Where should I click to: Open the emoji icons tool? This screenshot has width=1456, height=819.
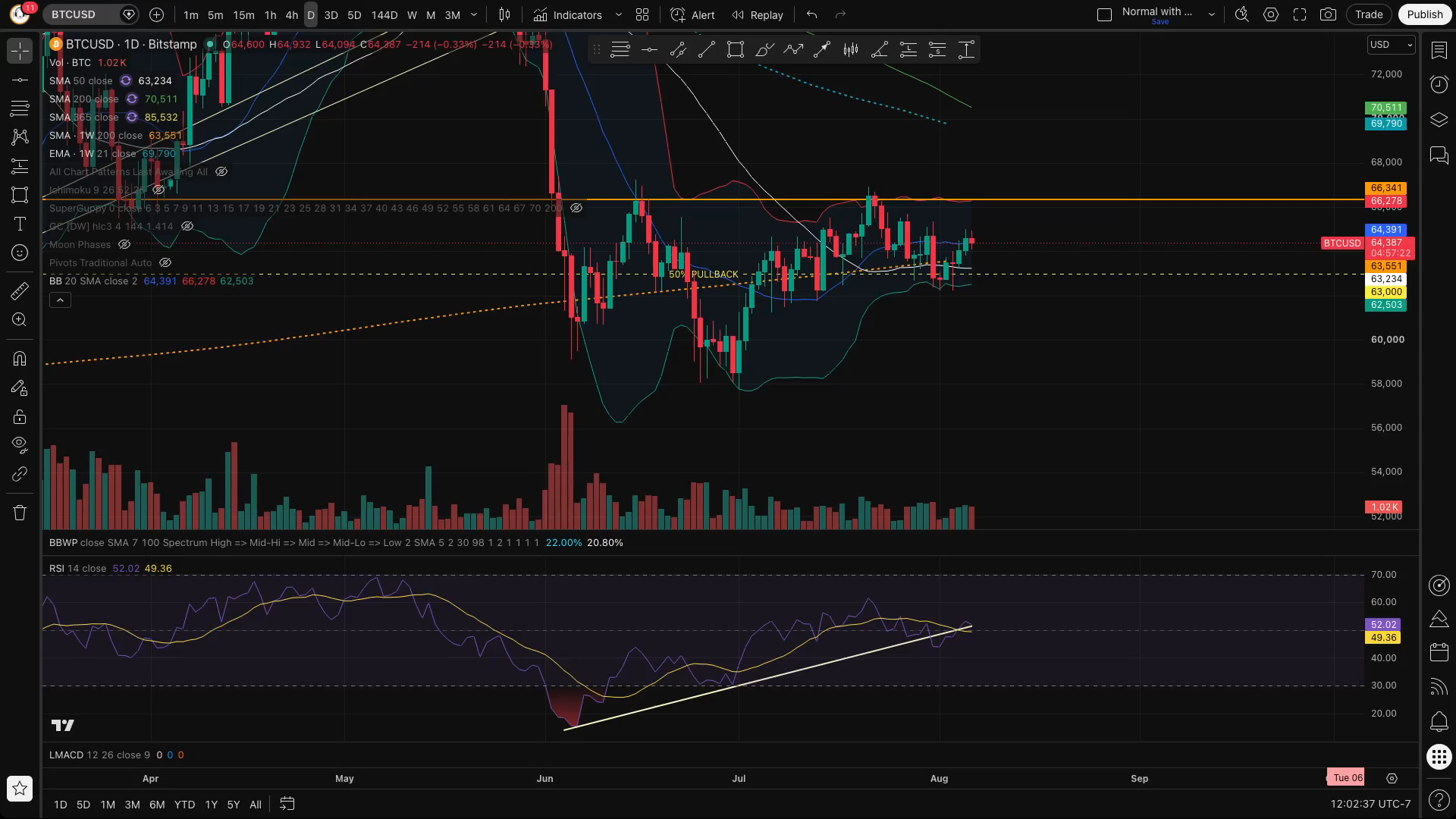[20, 253]
